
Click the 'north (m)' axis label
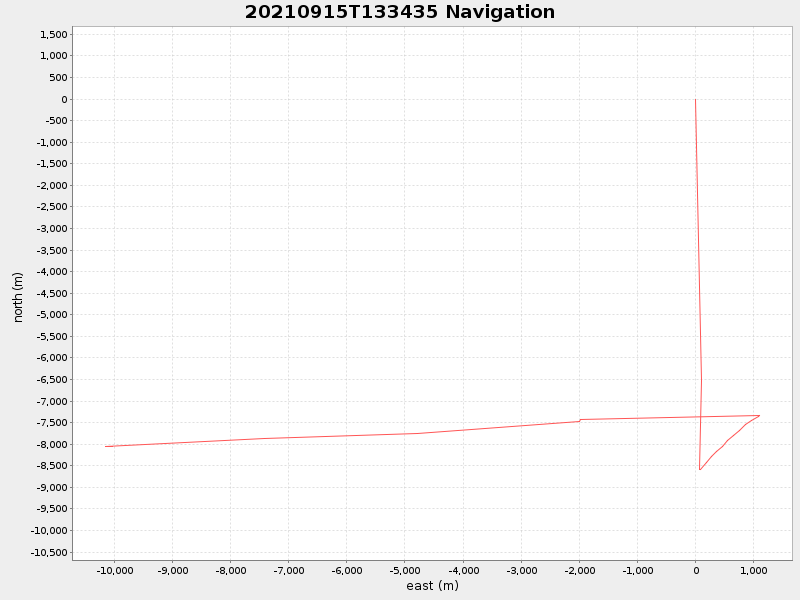point(18,297)
